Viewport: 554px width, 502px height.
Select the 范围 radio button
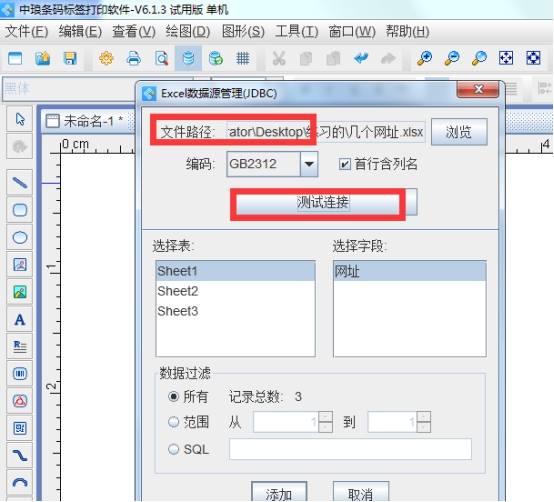coord(173,422)
